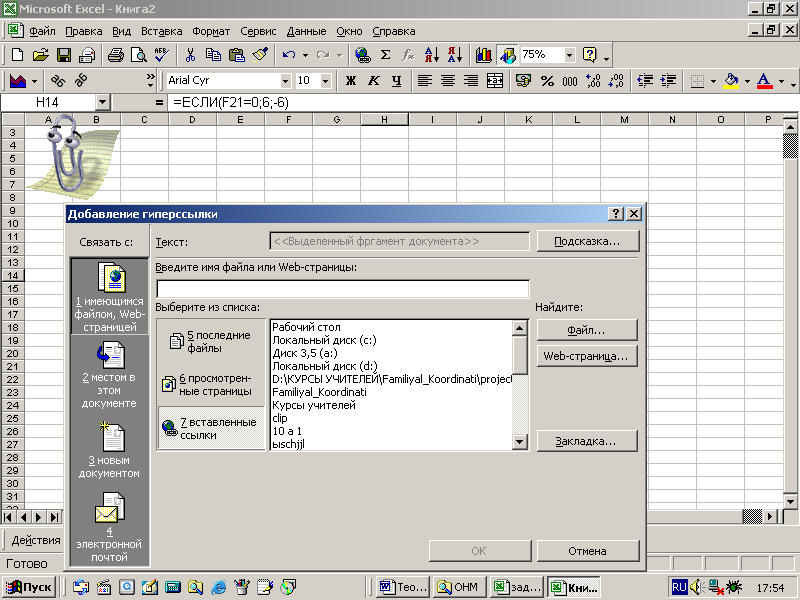Toggle the Drawing toolbar icon

click(507, 55)
